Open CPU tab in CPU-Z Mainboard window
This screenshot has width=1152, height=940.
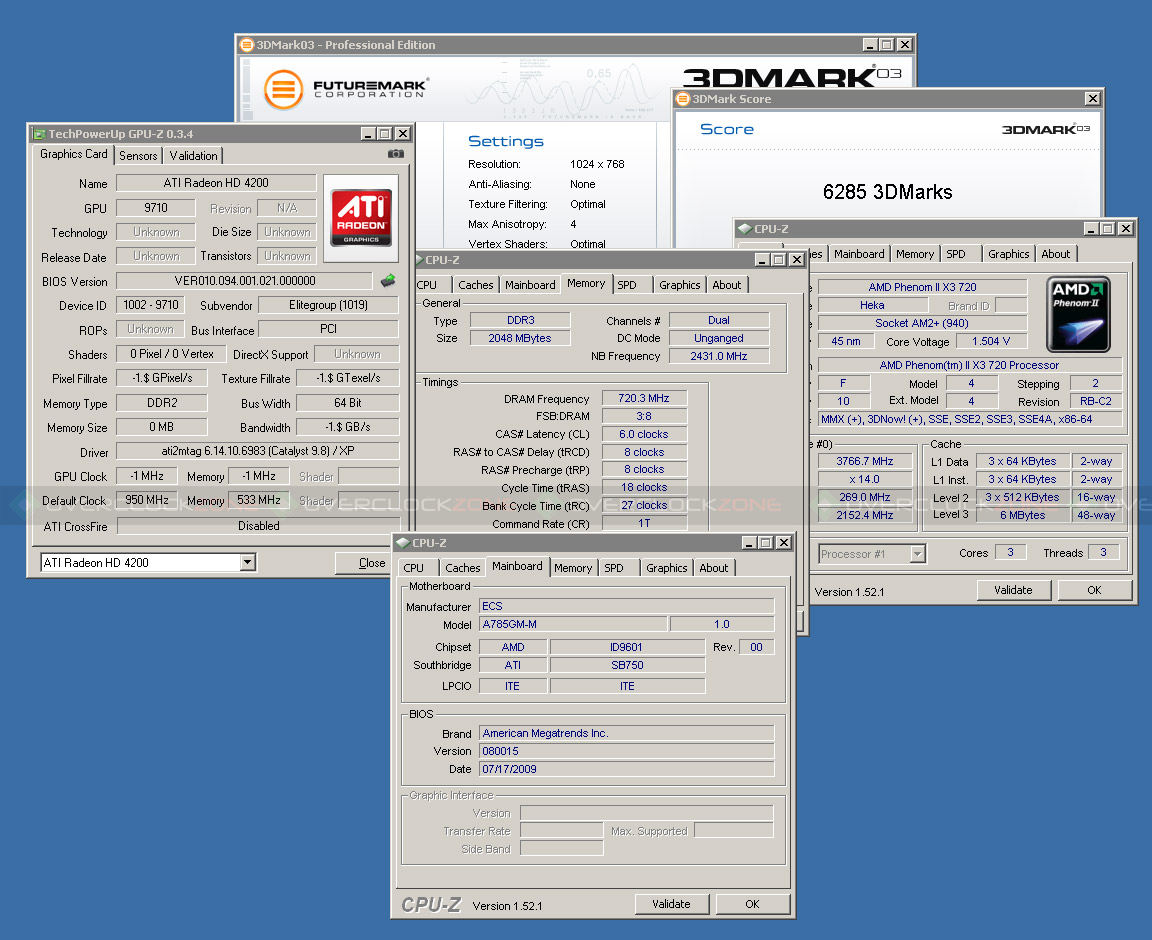point(414,568)
